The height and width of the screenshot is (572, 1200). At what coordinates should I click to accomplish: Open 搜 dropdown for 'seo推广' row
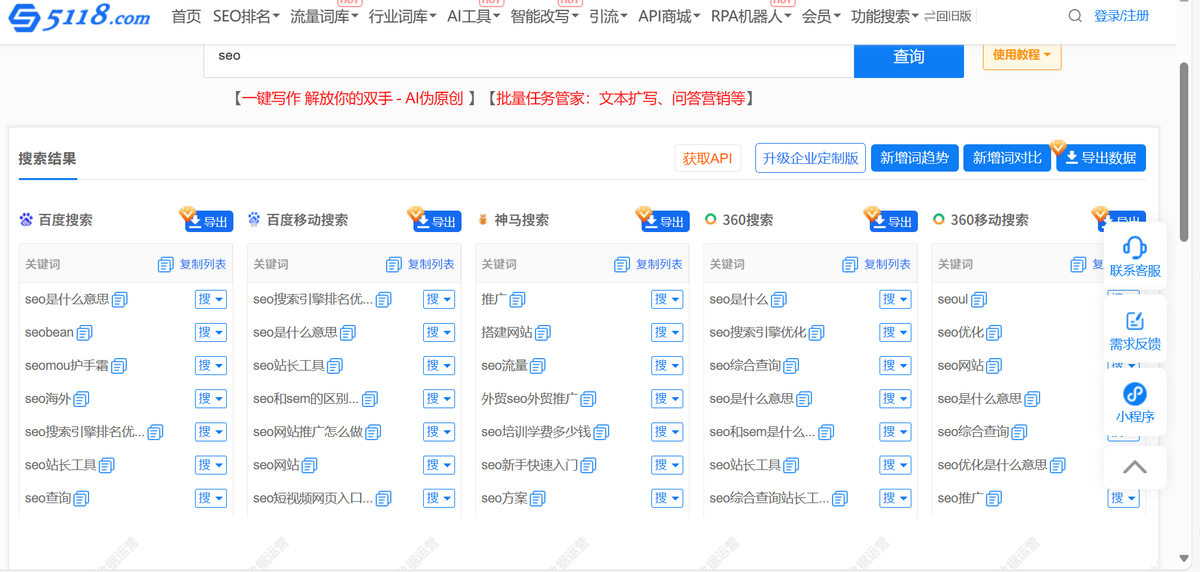click(x=1123, y=498)
